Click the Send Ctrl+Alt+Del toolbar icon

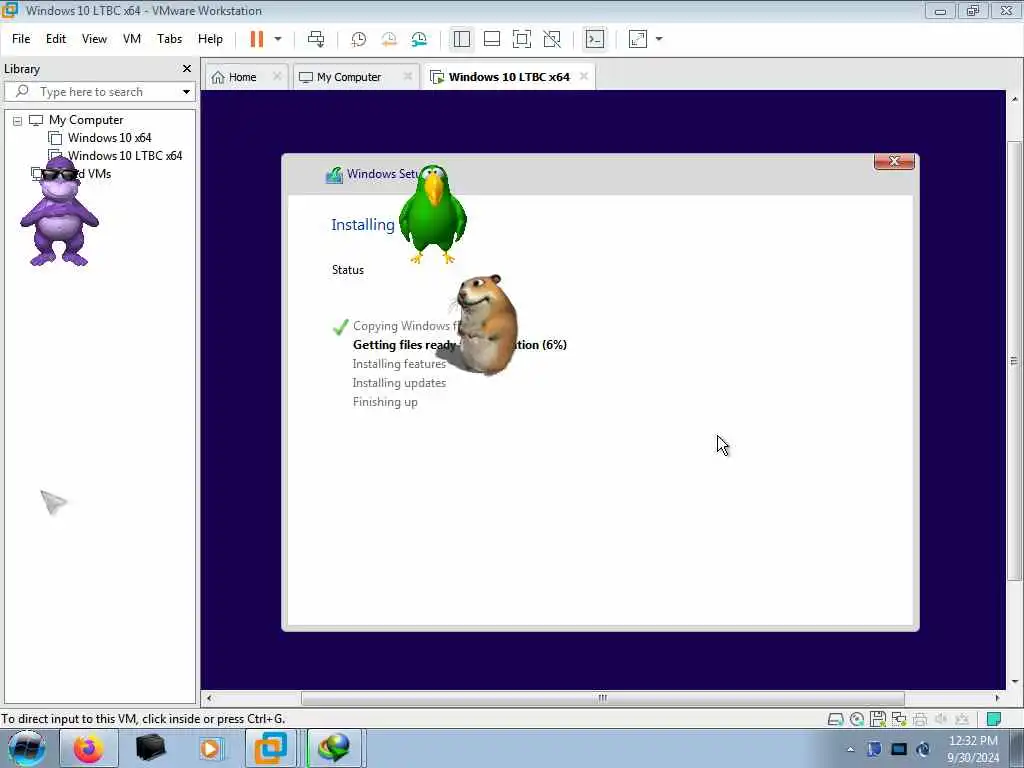pyautogui.click(x=316, y=39)
